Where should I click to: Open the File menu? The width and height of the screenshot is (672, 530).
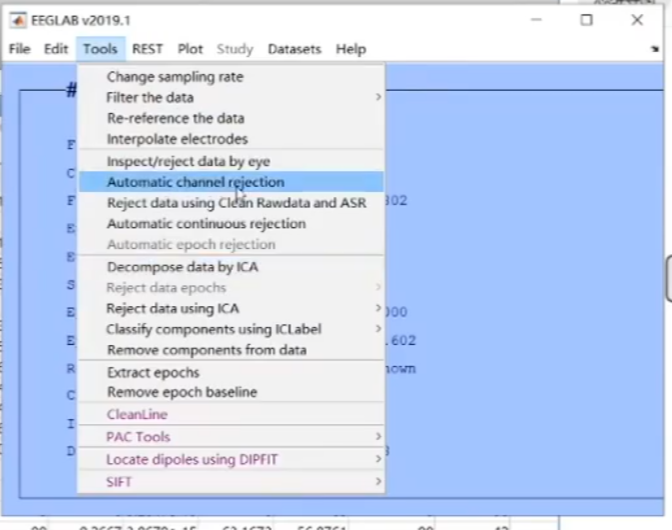point(20,49)
